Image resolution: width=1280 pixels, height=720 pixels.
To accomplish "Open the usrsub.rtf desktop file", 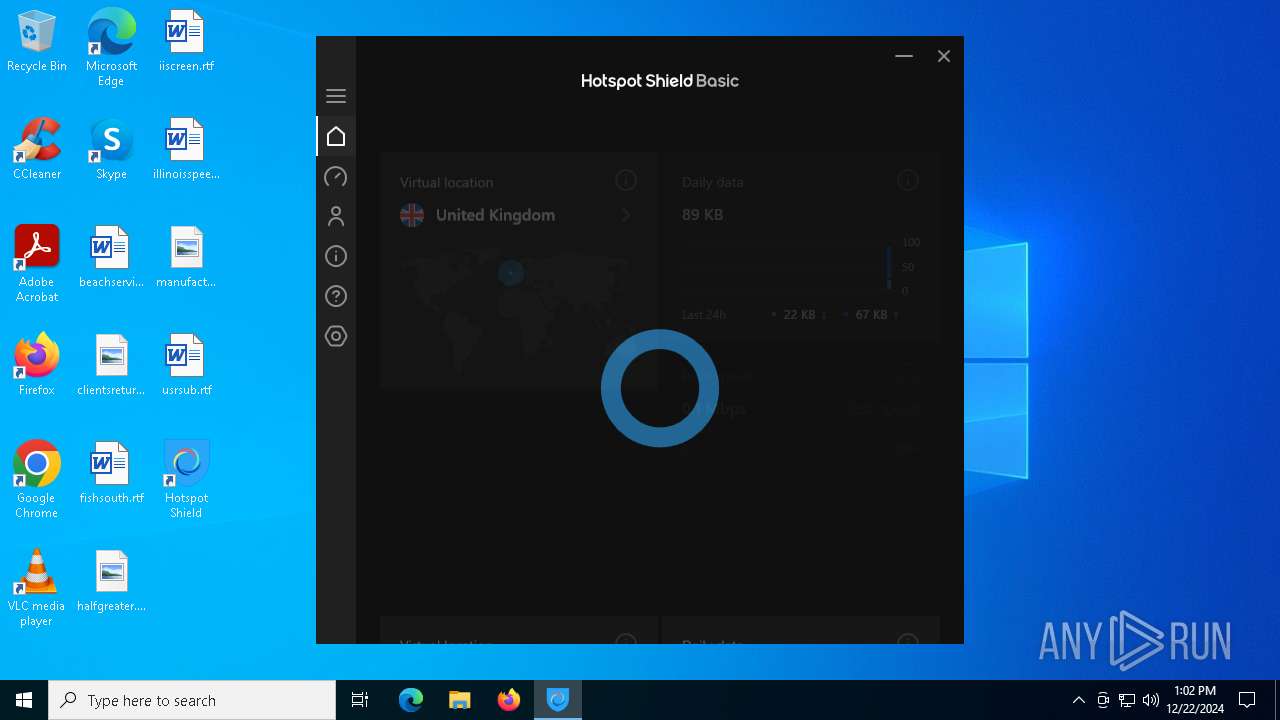I will coord(186,366).
